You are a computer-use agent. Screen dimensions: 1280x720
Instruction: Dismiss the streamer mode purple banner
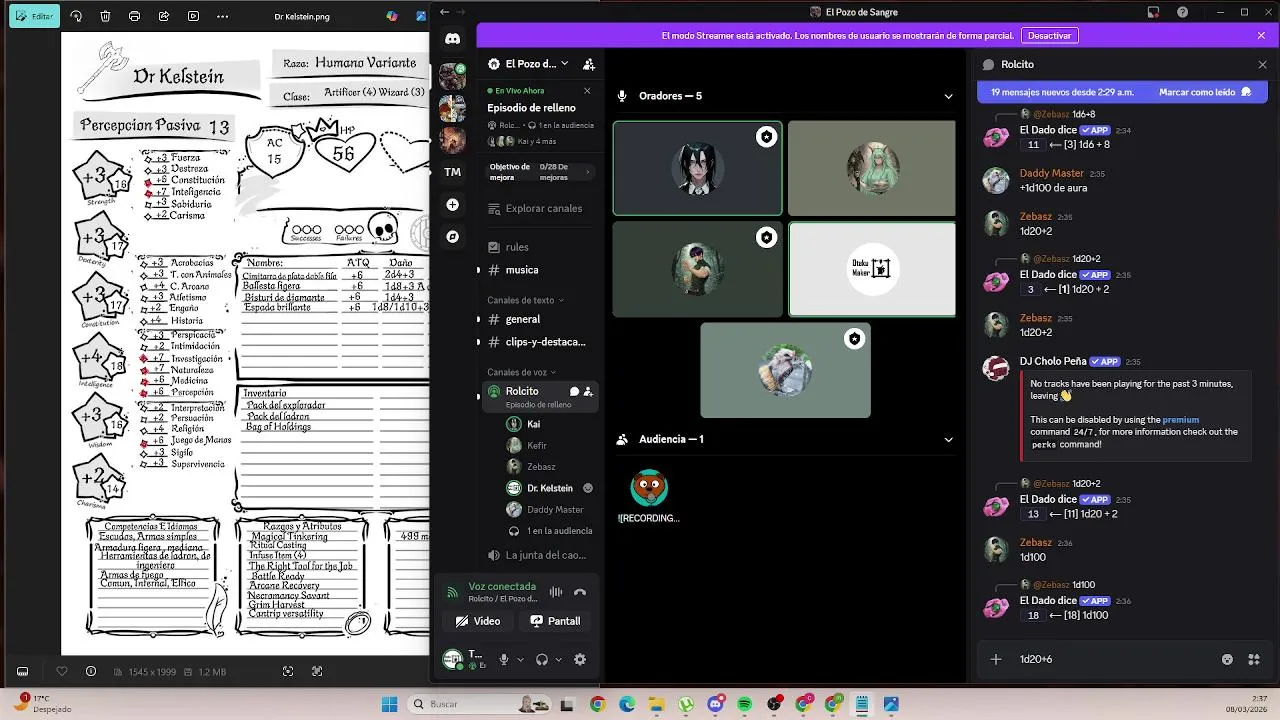pos(1261,35)
